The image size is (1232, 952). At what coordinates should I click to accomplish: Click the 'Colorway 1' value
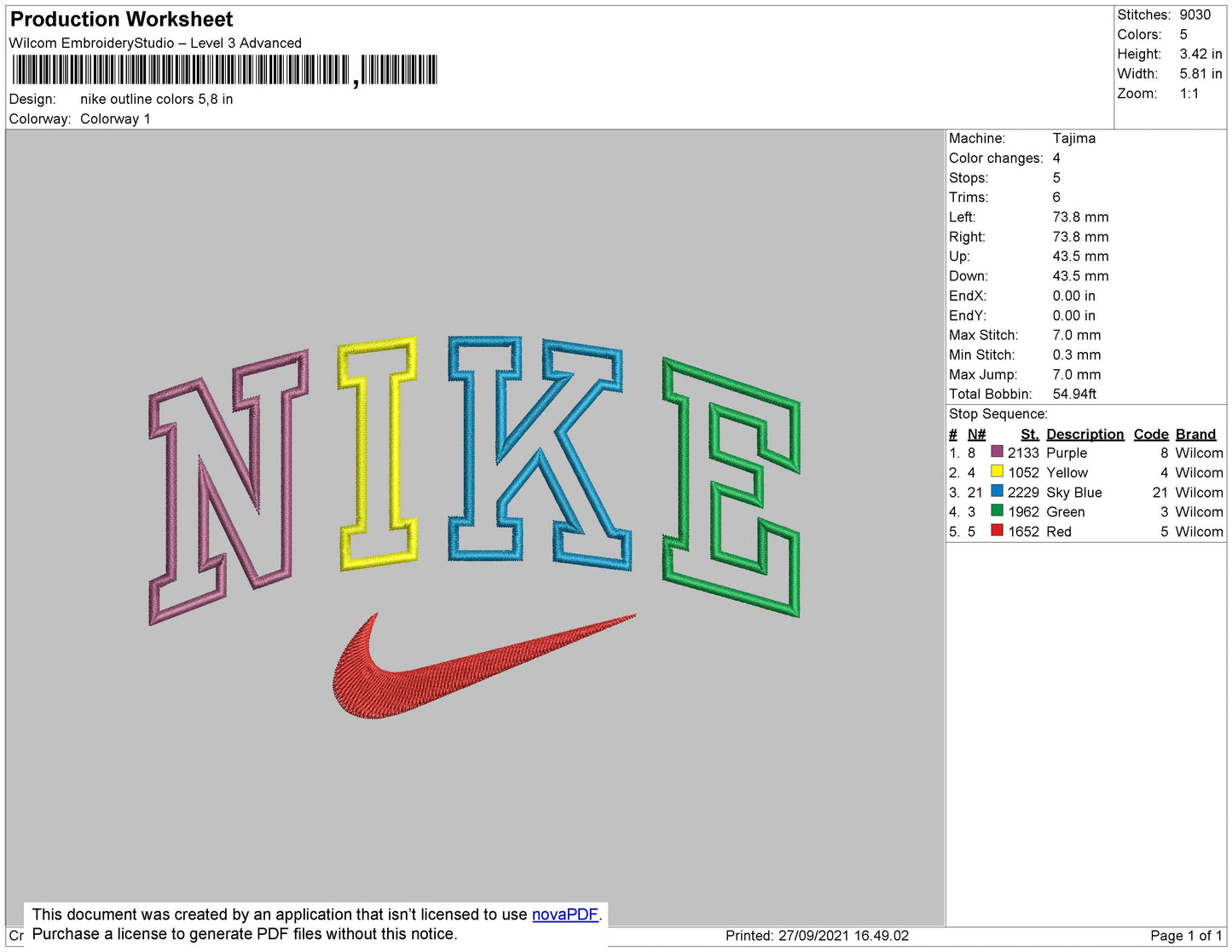[115, 118]
